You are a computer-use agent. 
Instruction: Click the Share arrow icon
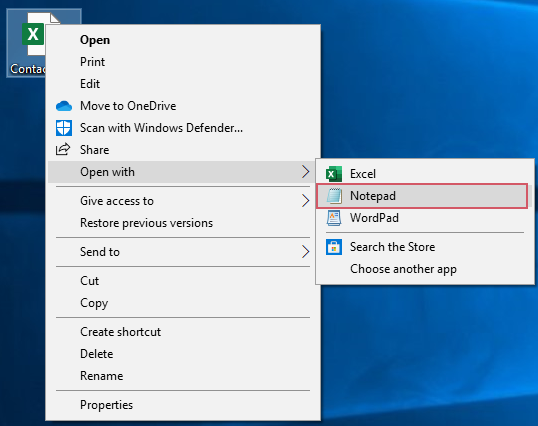point(63,150)
